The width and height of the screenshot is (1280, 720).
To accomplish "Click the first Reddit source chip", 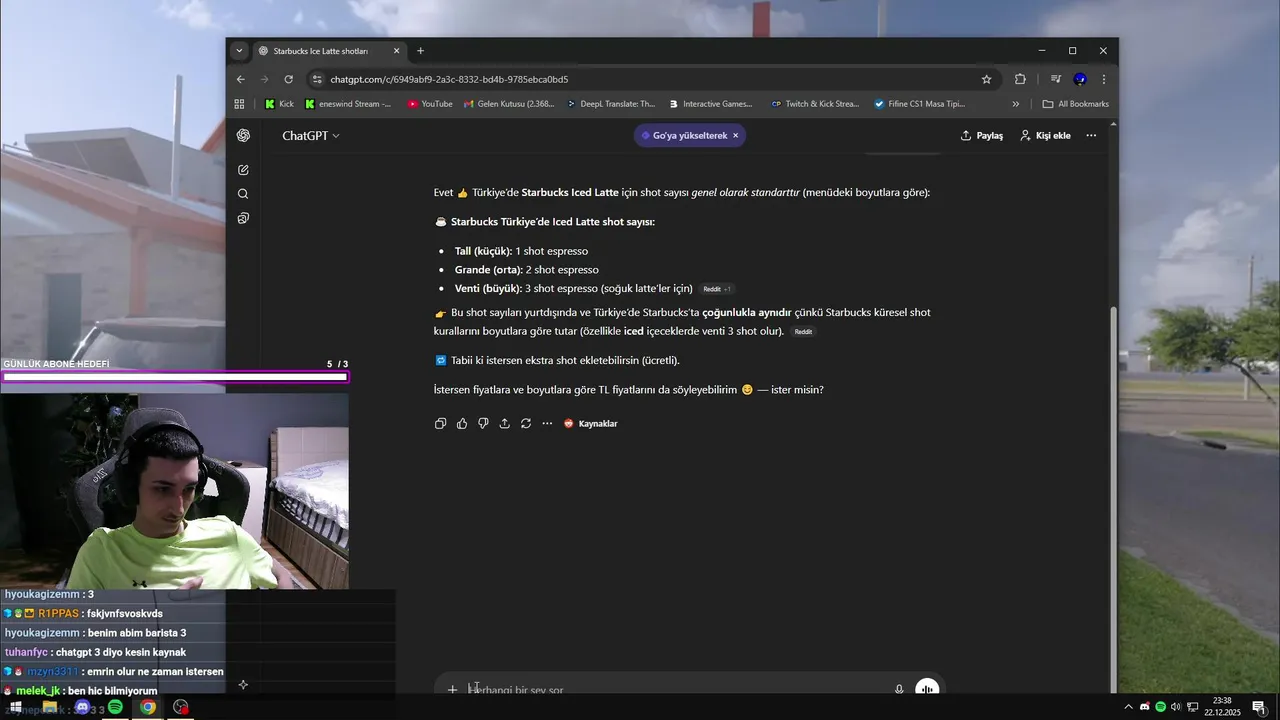I will pos(716,289).
